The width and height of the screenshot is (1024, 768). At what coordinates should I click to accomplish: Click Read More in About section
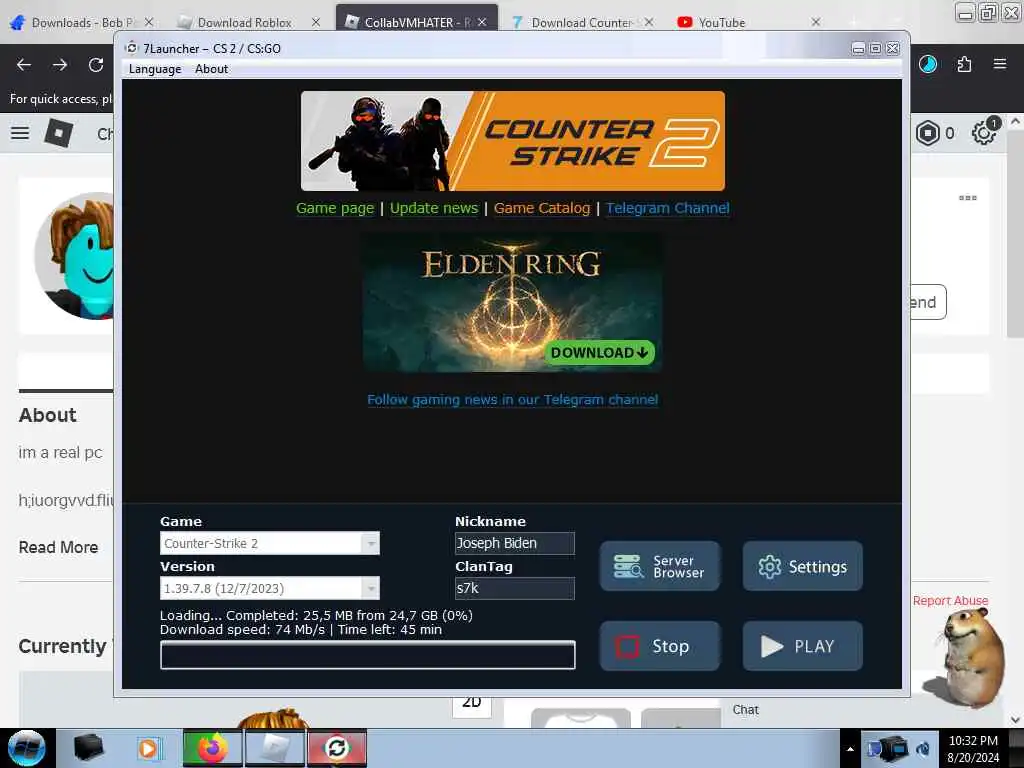click(58, 547)
